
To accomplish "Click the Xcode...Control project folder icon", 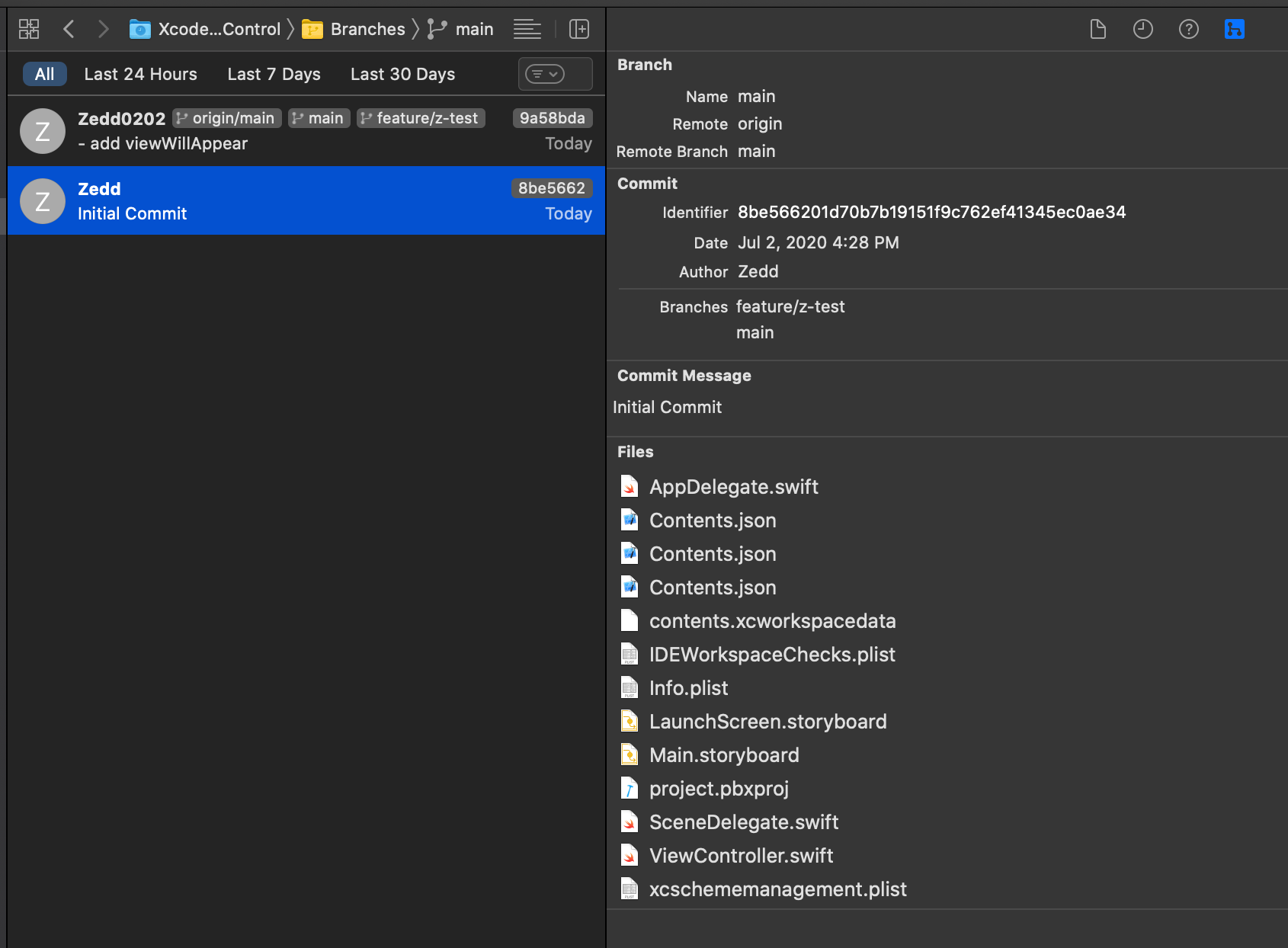I will pos(139,29).
